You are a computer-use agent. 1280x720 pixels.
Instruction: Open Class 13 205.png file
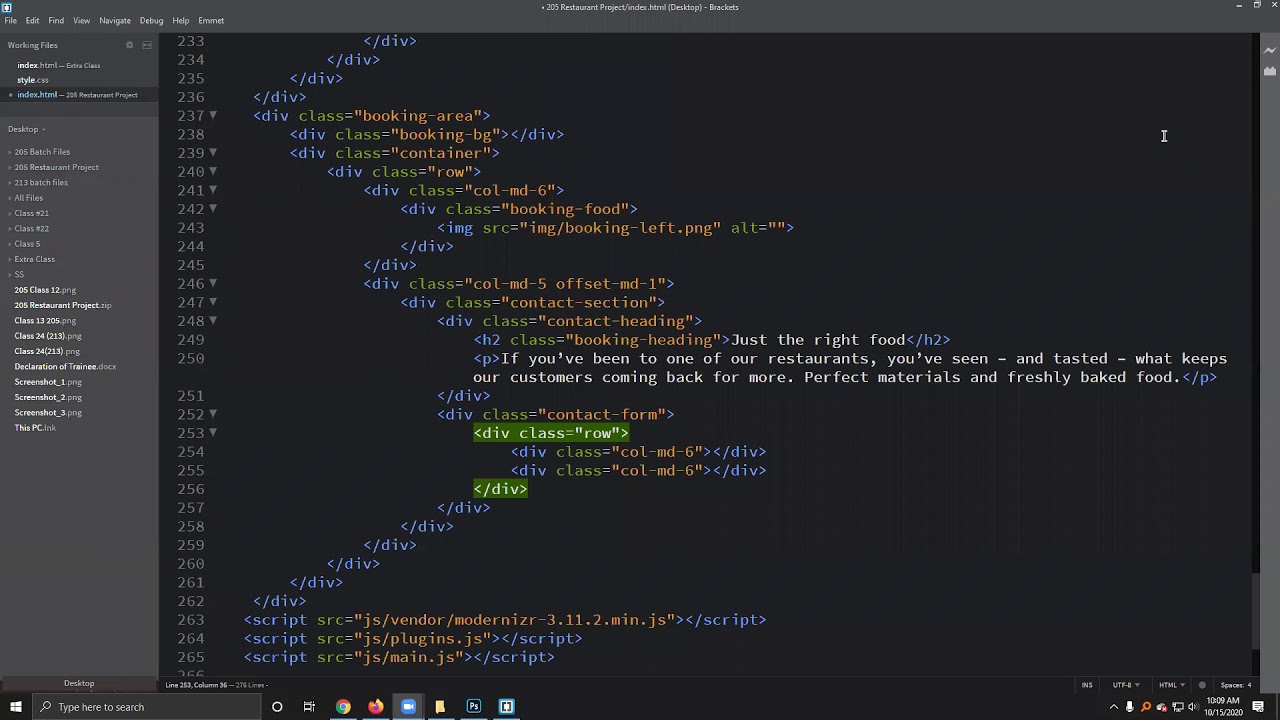coord(45,320)
